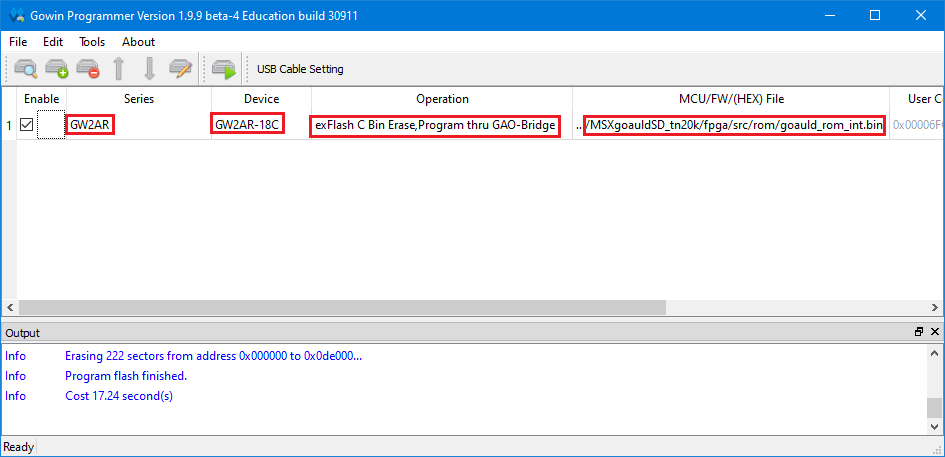This screenshot has width=945, height=457.
Task: Close the Output panel
Action: coord(935,332)
